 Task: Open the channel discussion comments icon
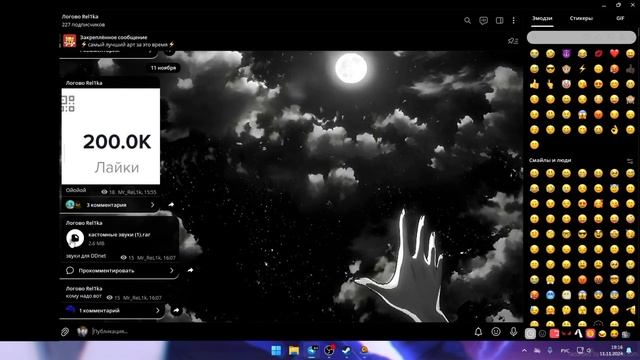coord(483,20)
